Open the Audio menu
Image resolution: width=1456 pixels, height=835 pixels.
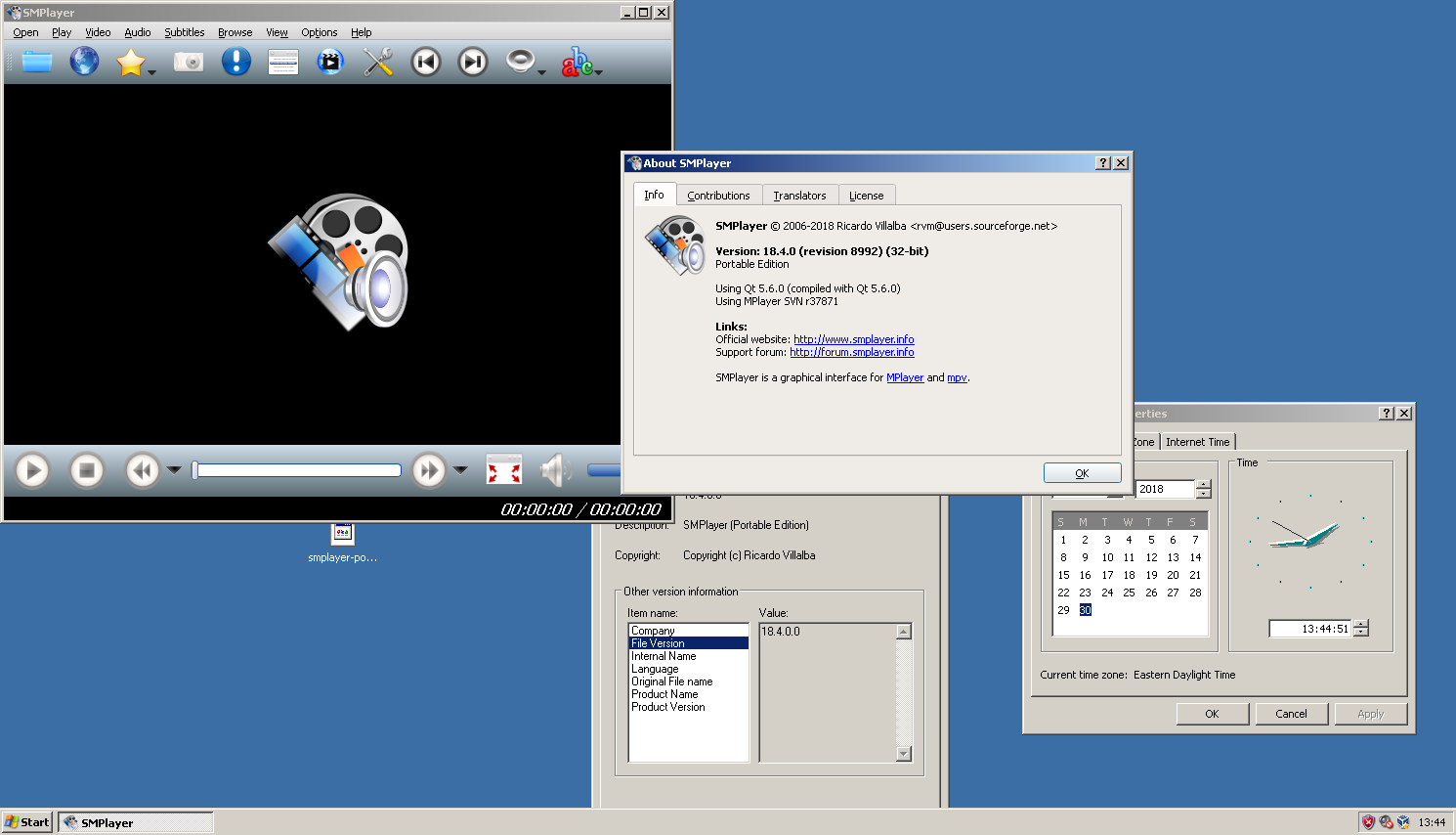tap(138, 32)
